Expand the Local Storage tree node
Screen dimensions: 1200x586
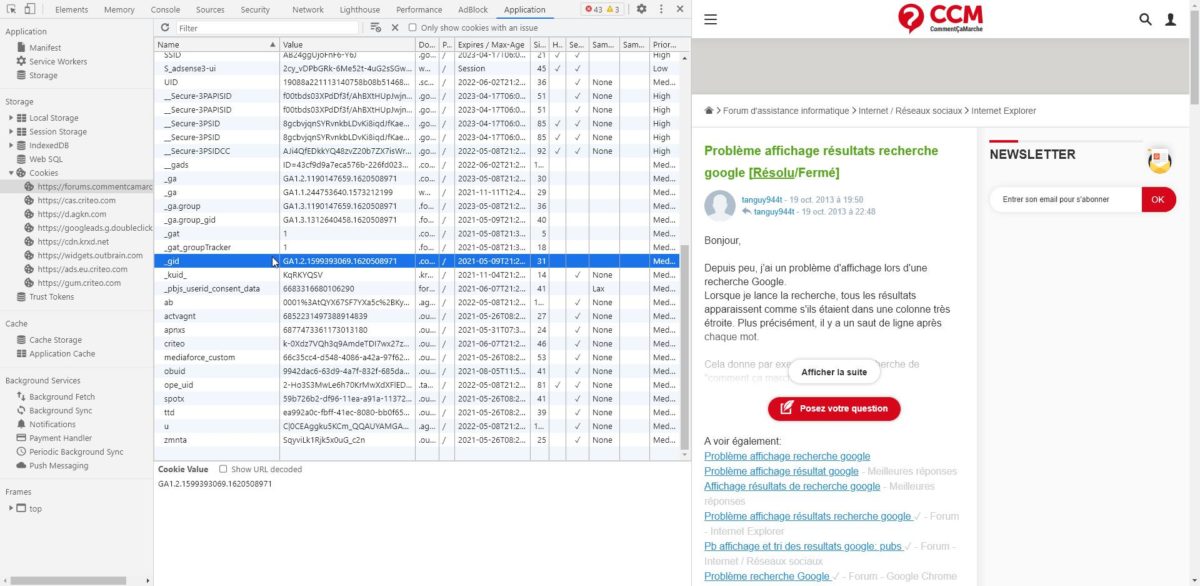(x=10, y=118)
